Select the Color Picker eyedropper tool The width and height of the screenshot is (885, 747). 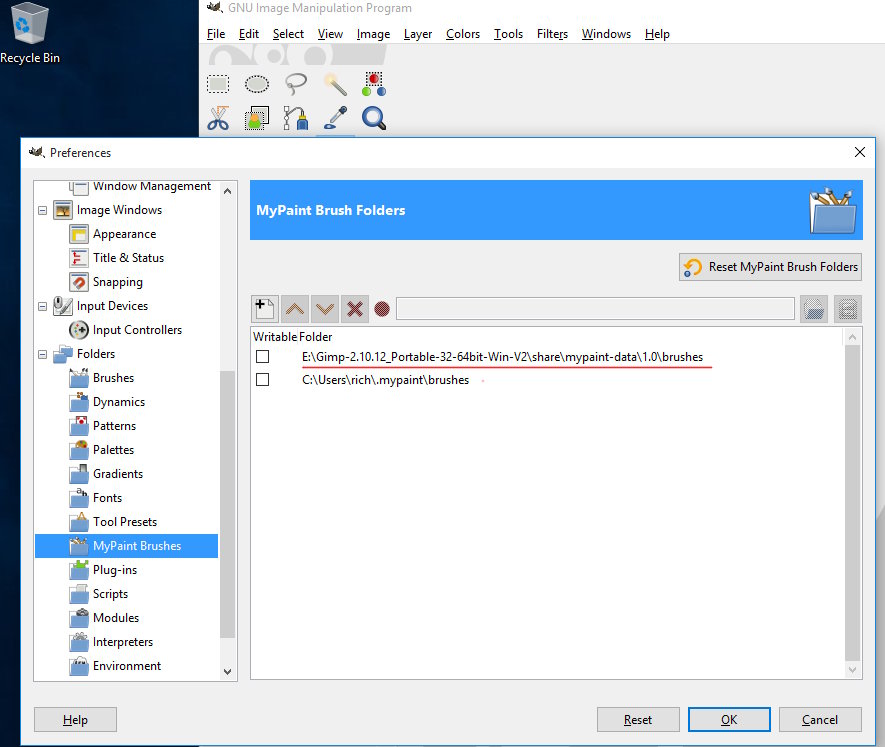(x=335, y=119)
